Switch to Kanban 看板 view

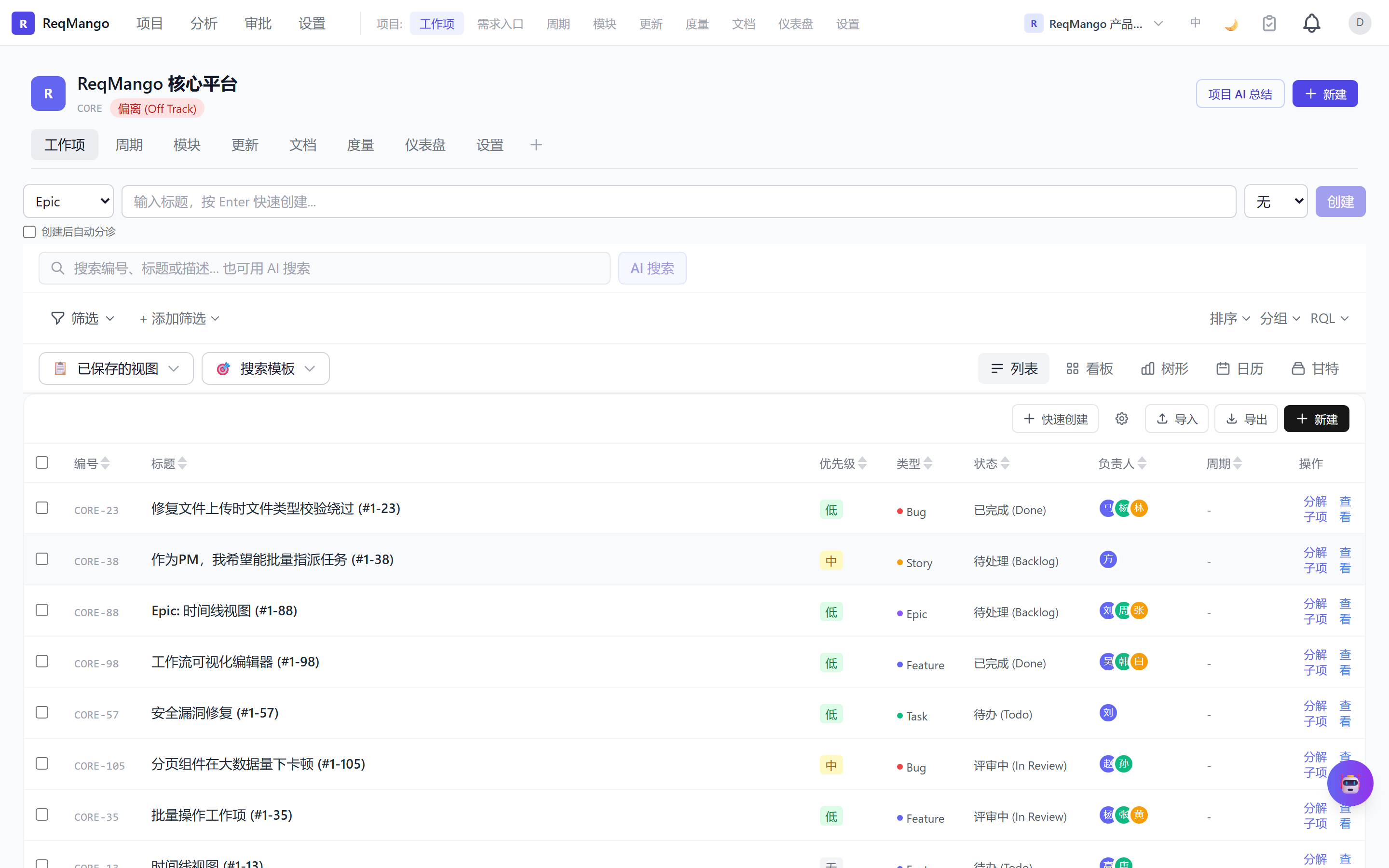pos(1089,368)
